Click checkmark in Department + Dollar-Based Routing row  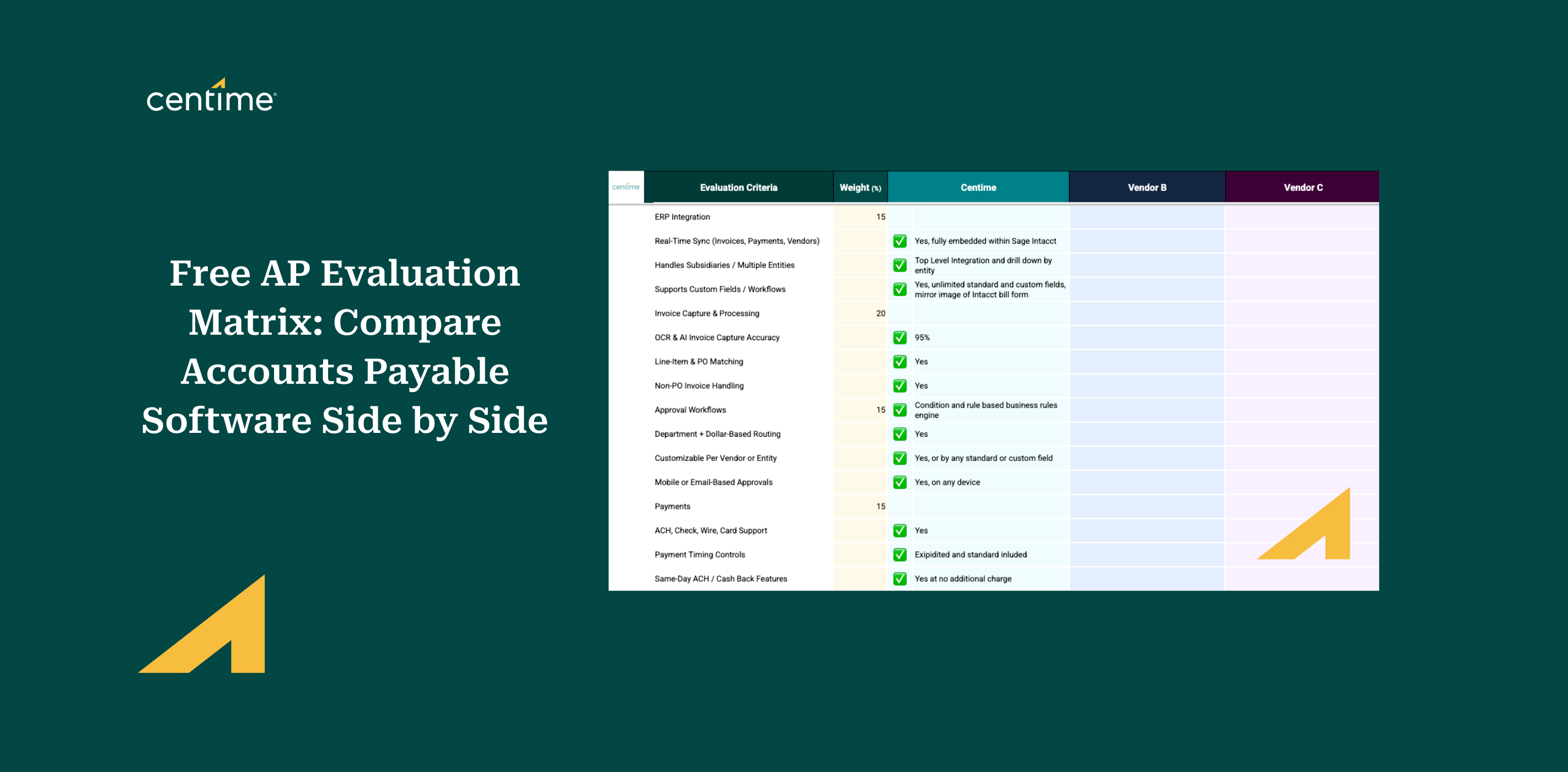click(900, 434)
